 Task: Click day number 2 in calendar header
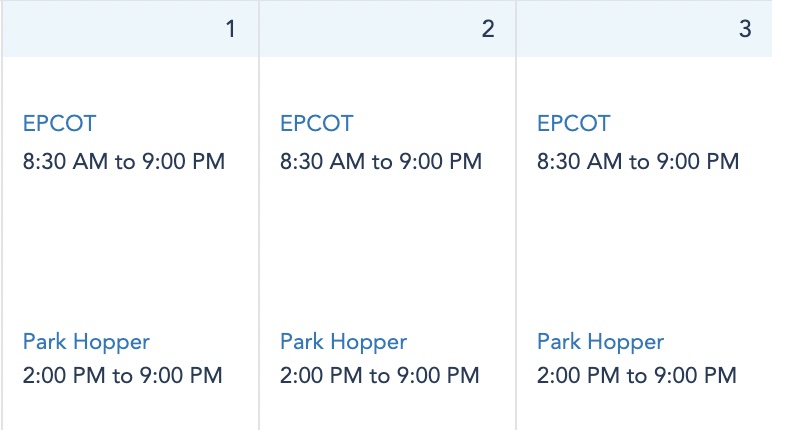487,29
